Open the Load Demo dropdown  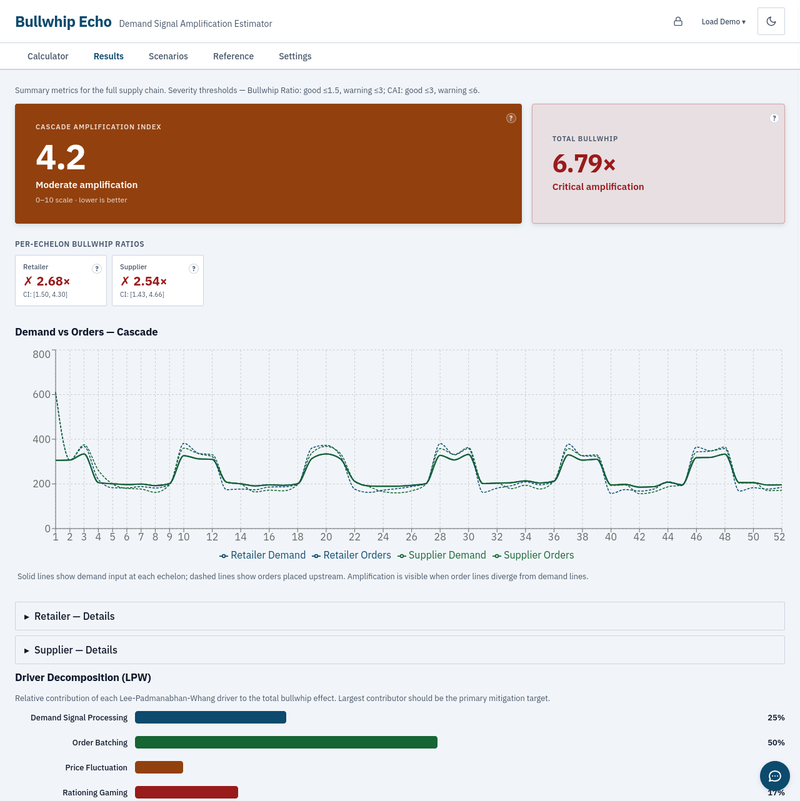click(x=723, y=21)
